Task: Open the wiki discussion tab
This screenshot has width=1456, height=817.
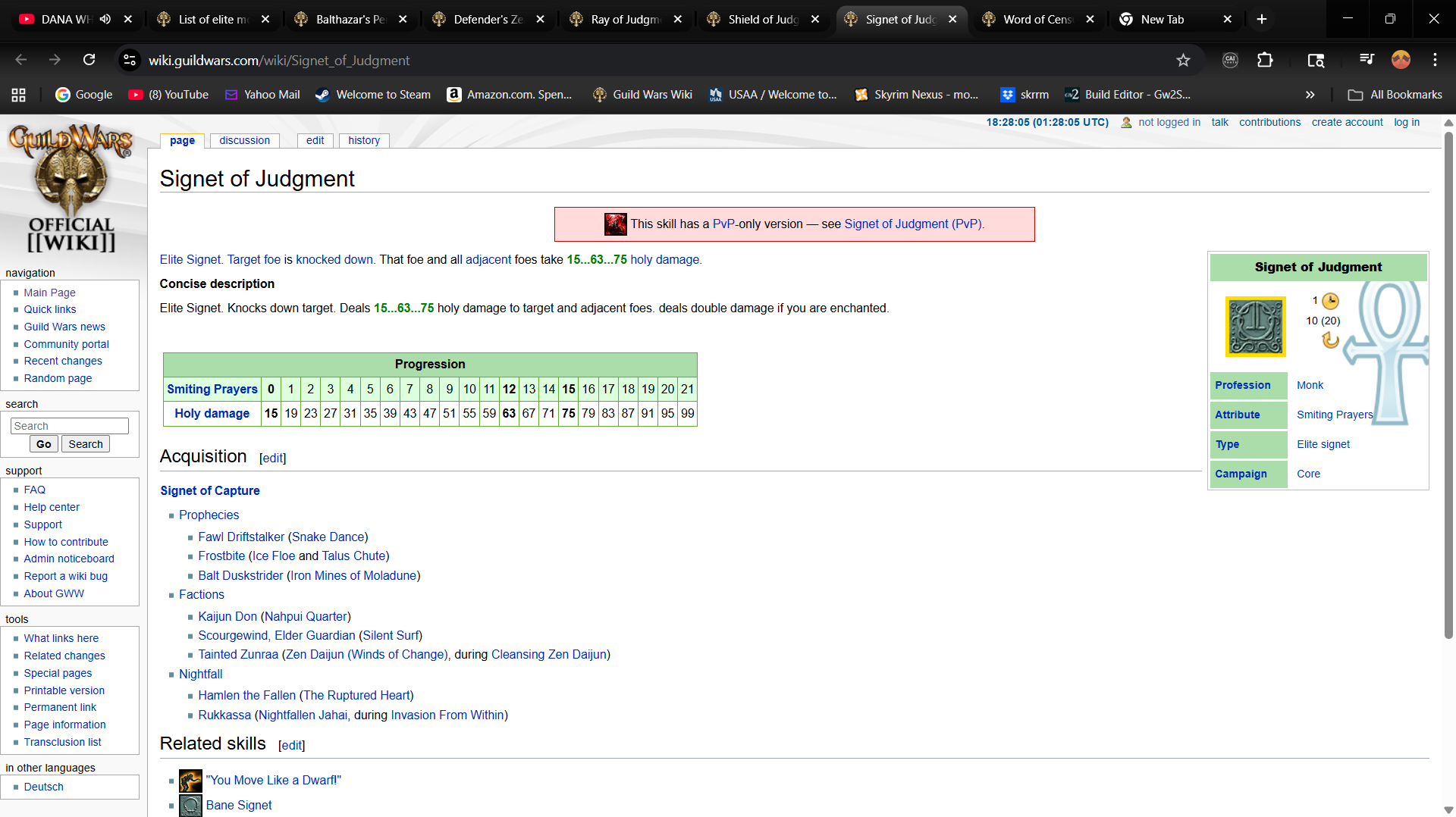Action: [x=244, y=141]
